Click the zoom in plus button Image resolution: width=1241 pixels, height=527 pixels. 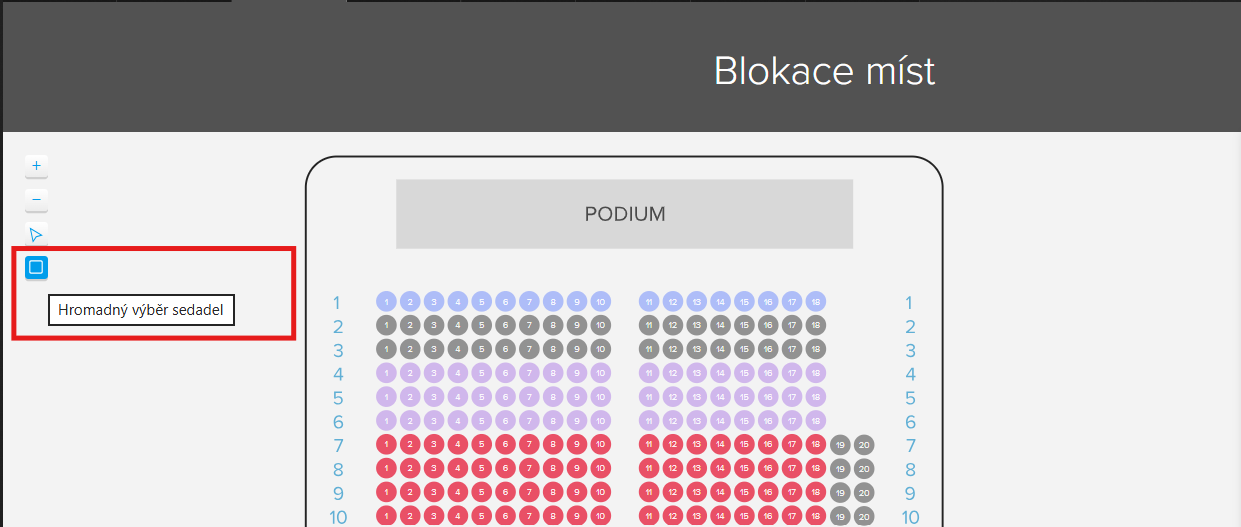(x=36, y=166)
